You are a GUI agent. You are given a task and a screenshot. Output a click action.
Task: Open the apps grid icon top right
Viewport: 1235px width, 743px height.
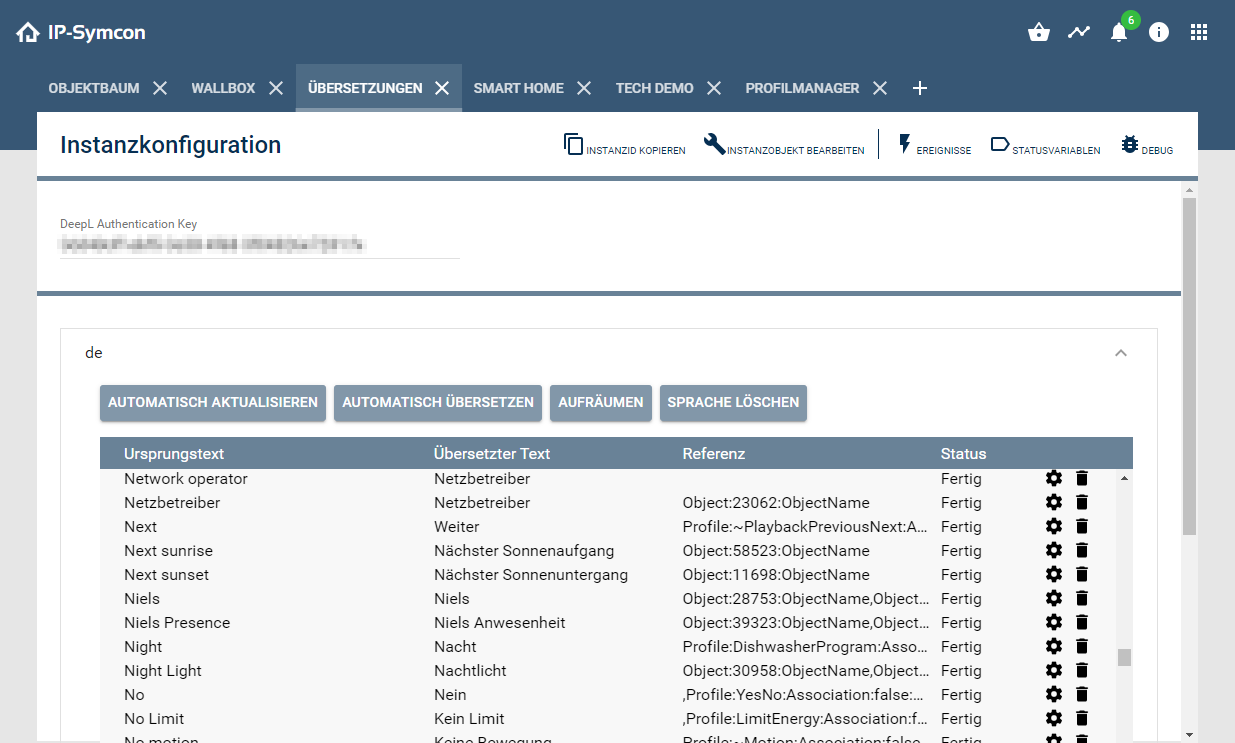[x=1198, y=32]
